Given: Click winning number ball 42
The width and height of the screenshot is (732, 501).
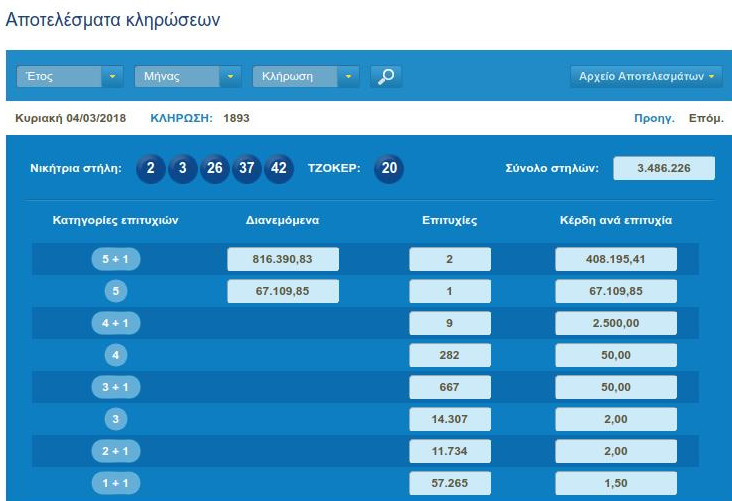Looking at the screenshot, I should point(279,168).
